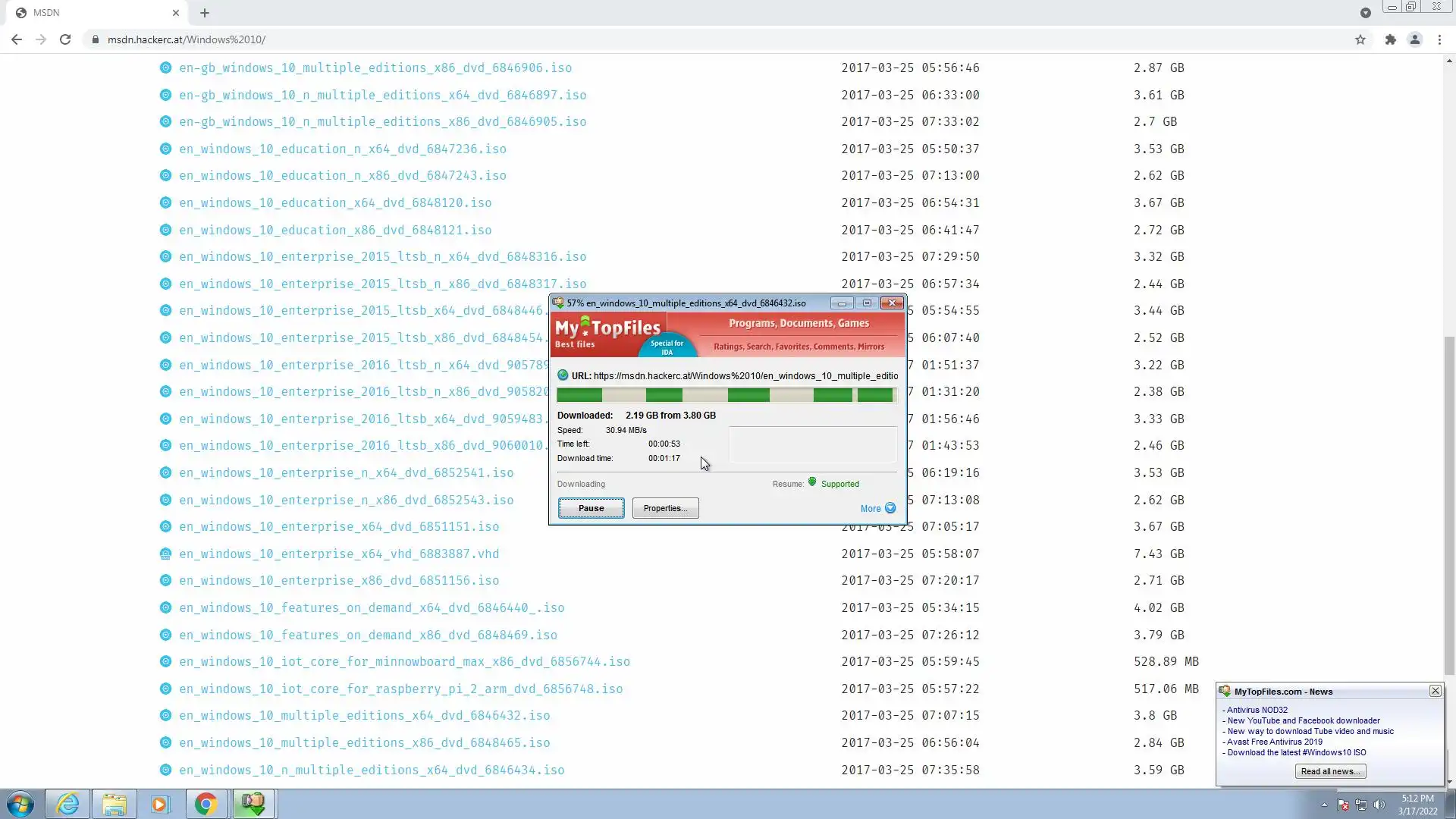Switch to the MSDN browser tab

pyautogui.click(x=91, y=13)
